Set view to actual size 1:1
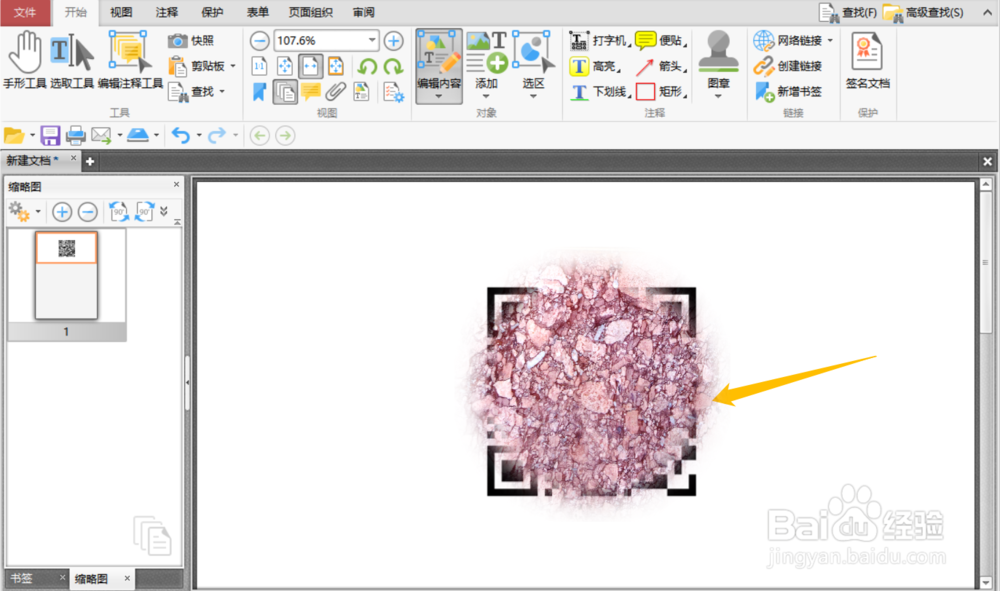Screen dimensions: 1000x591 pos(259,66)
